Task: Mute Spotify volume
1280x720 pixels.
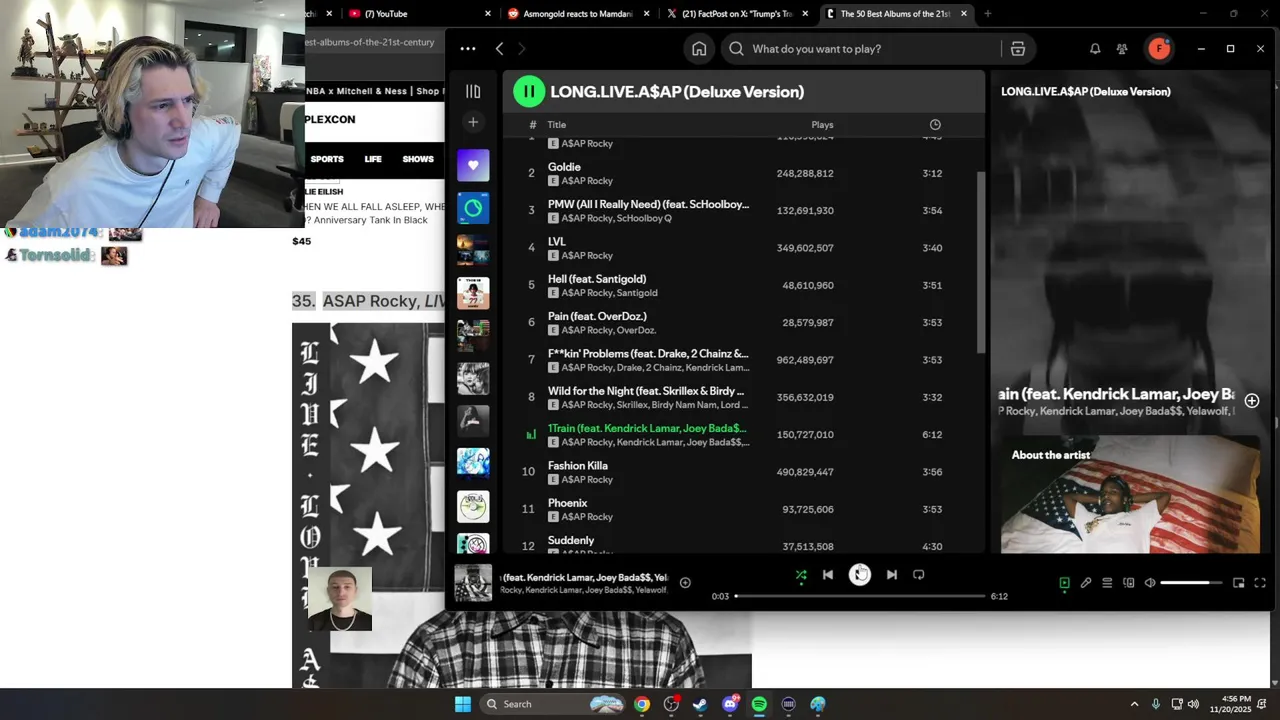Action: (1150, 583)
